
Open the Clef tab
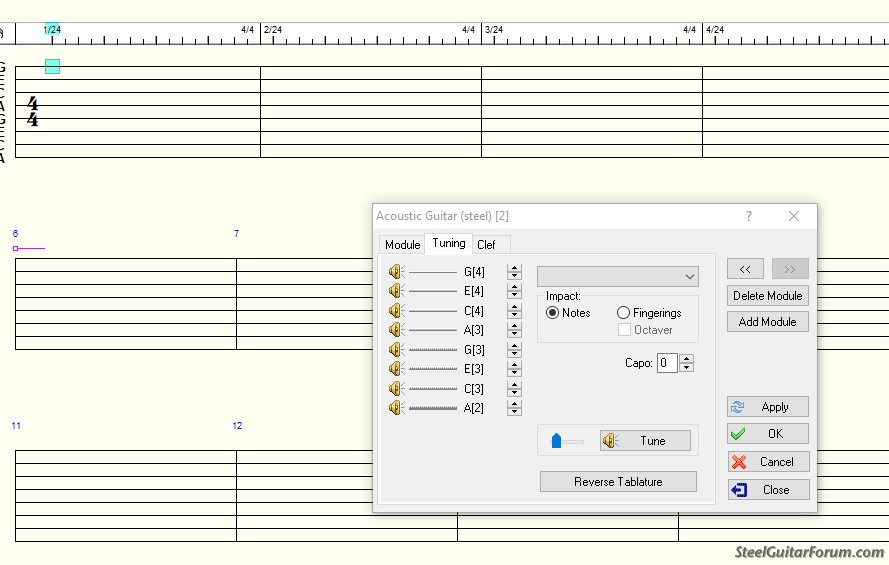coord(486,245)
